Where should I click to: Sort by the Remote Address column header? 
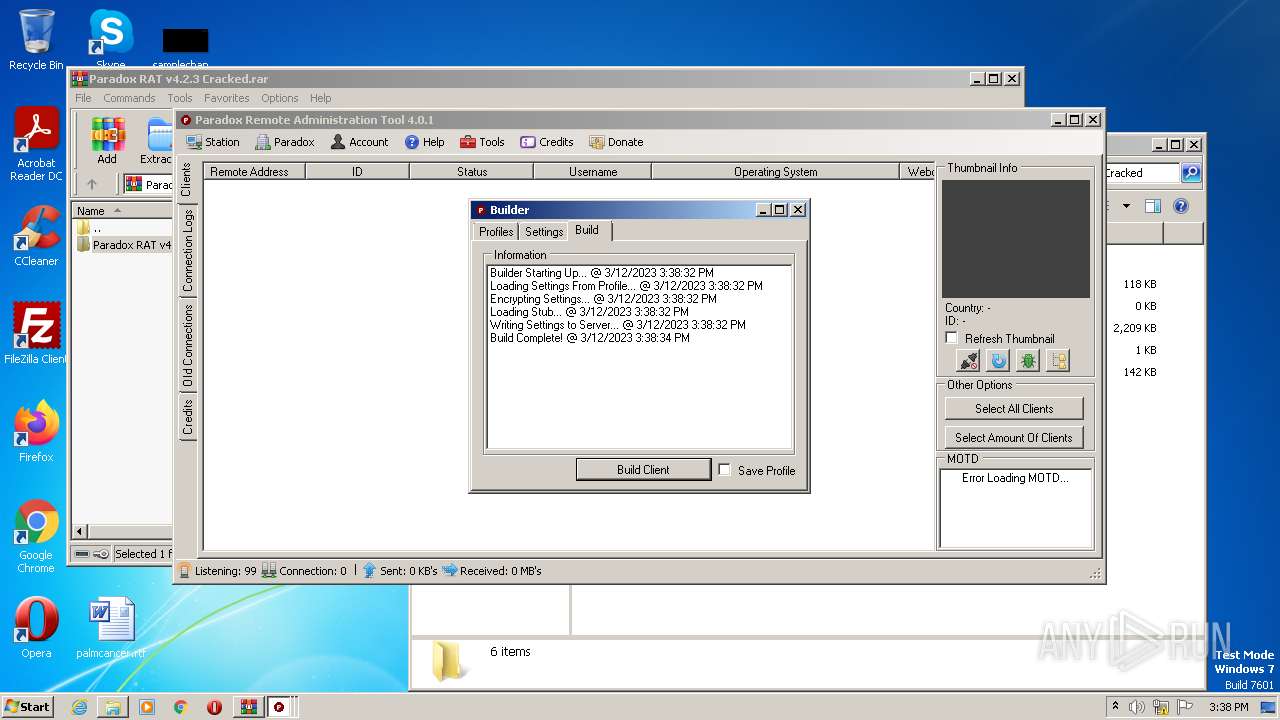tap(254, 172)
